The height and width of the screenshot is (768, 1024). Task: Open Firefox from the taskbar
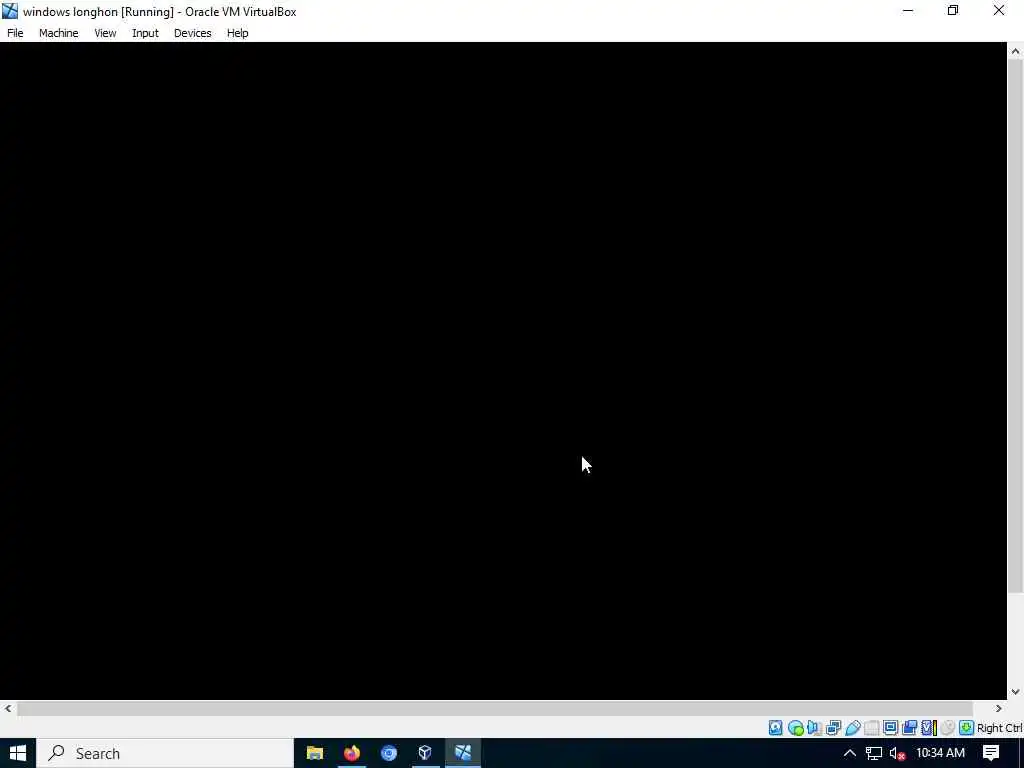click(x=352, y=754)
